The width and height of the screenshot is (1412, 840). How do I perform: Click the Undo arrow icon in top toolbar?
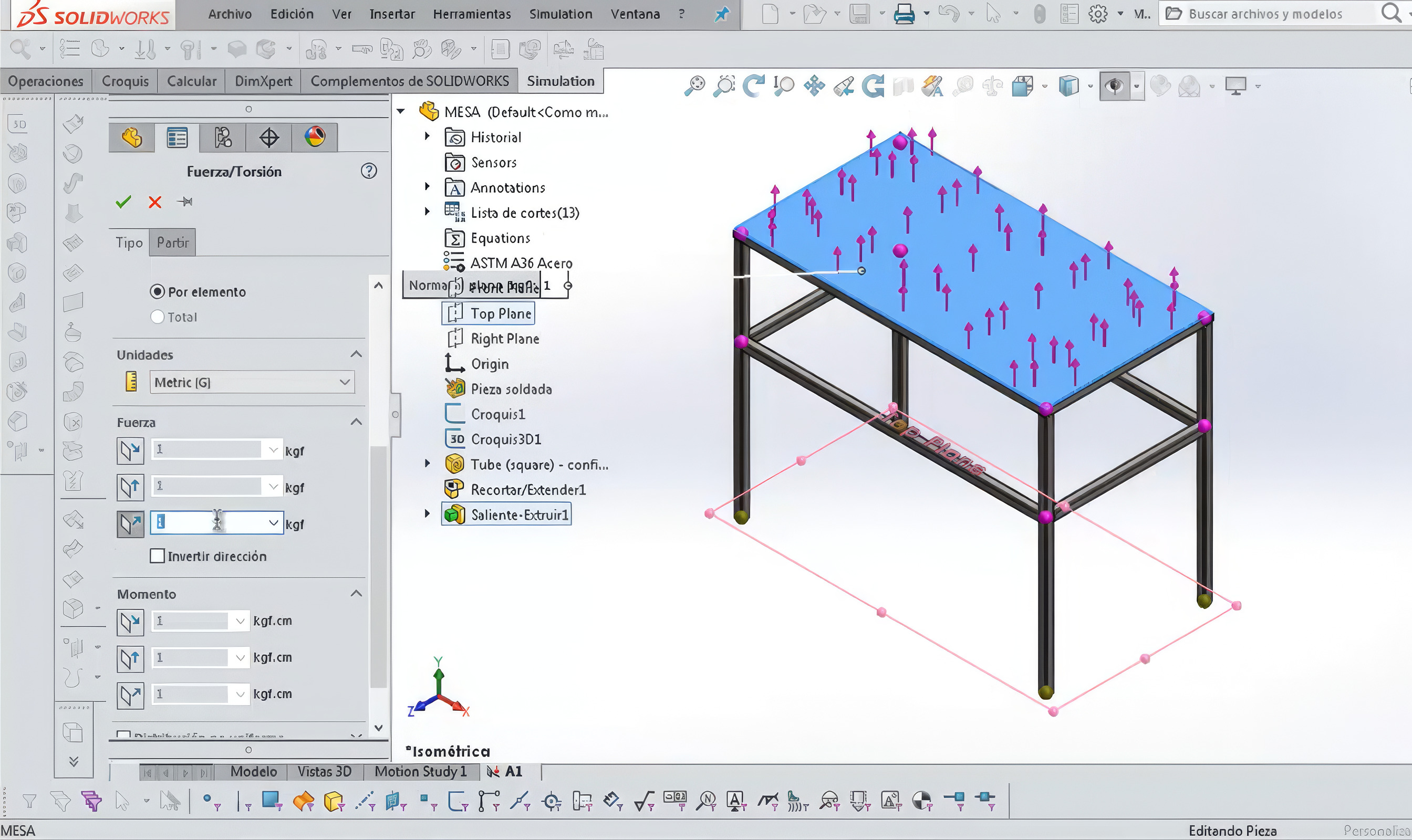[x=949, y=14]
